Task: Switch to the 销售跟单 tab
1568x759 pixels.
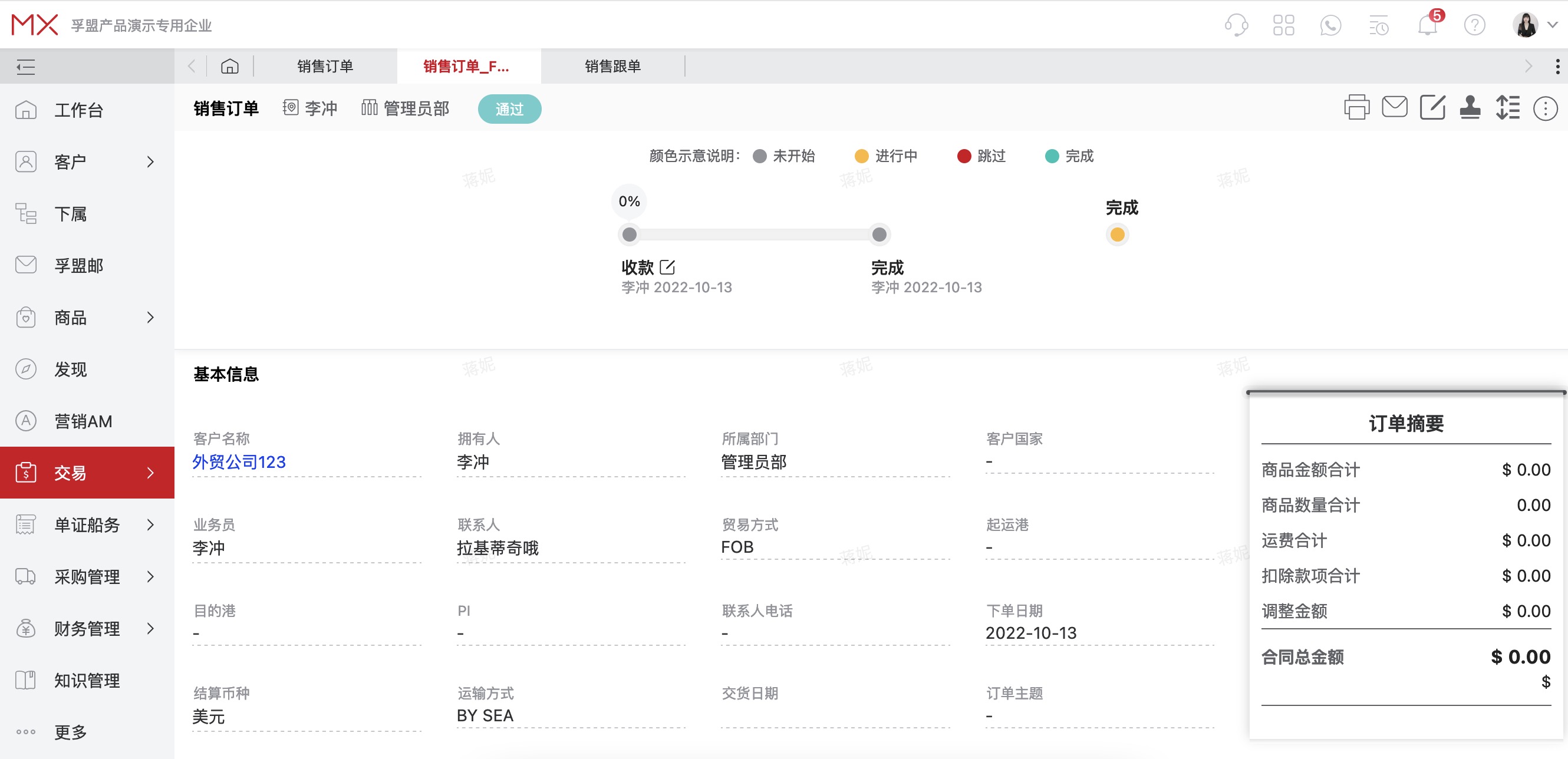Action: pos(612,66)
